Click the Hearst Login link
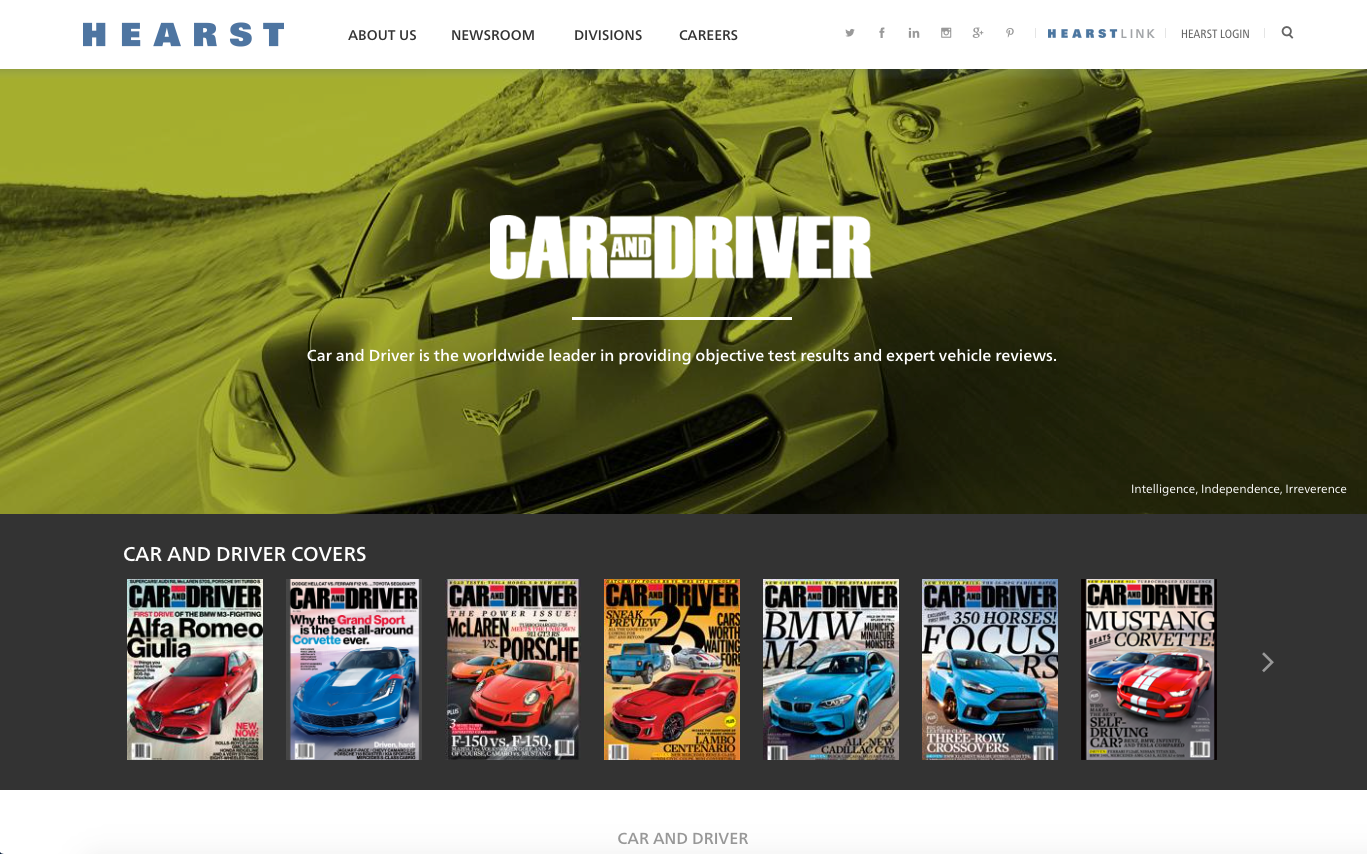This screenshot has width=1367, height=854. [1215, 34]
